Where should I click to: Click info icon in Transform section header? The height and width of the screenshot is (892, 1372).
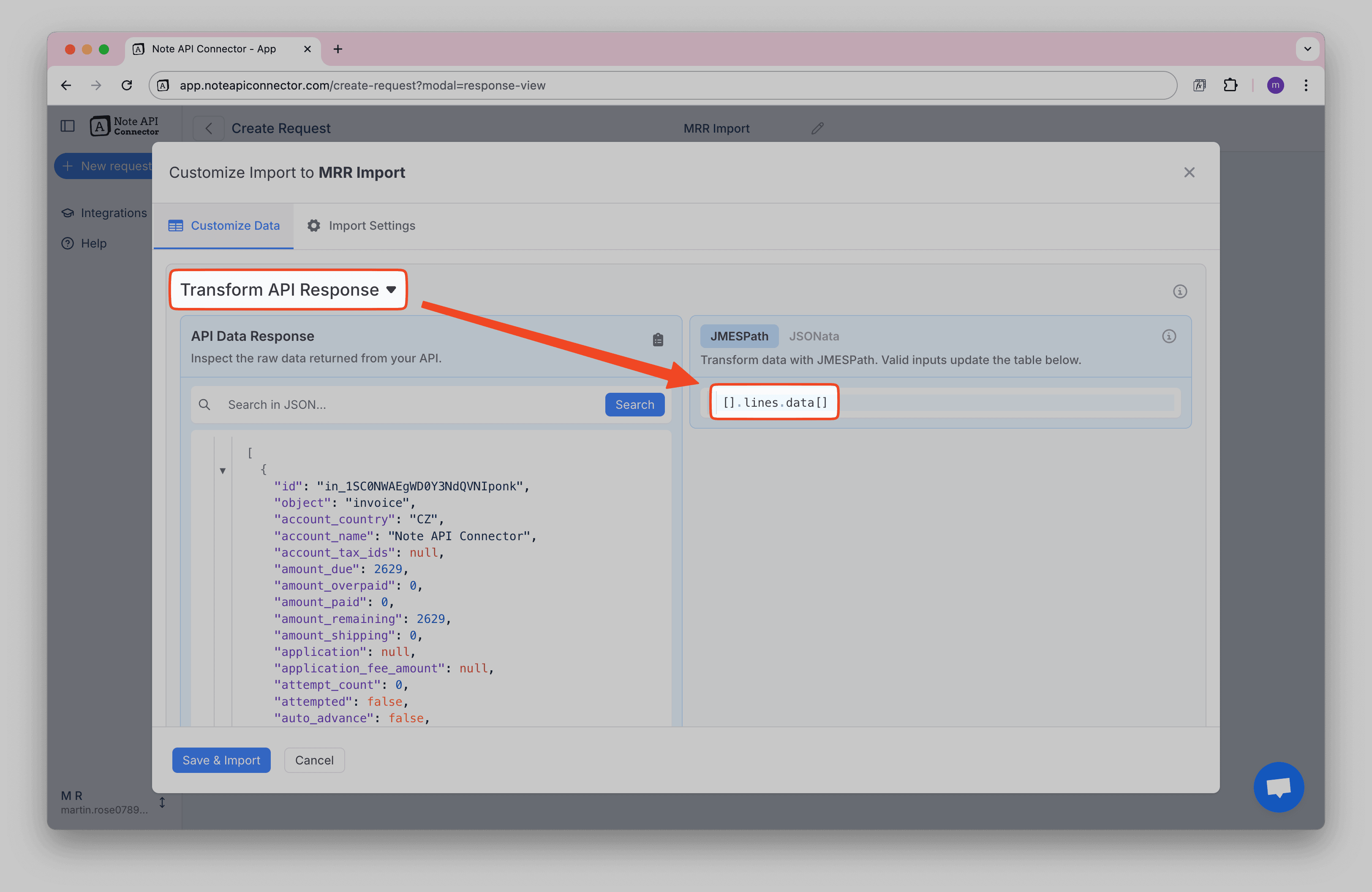pos(1179,291)
